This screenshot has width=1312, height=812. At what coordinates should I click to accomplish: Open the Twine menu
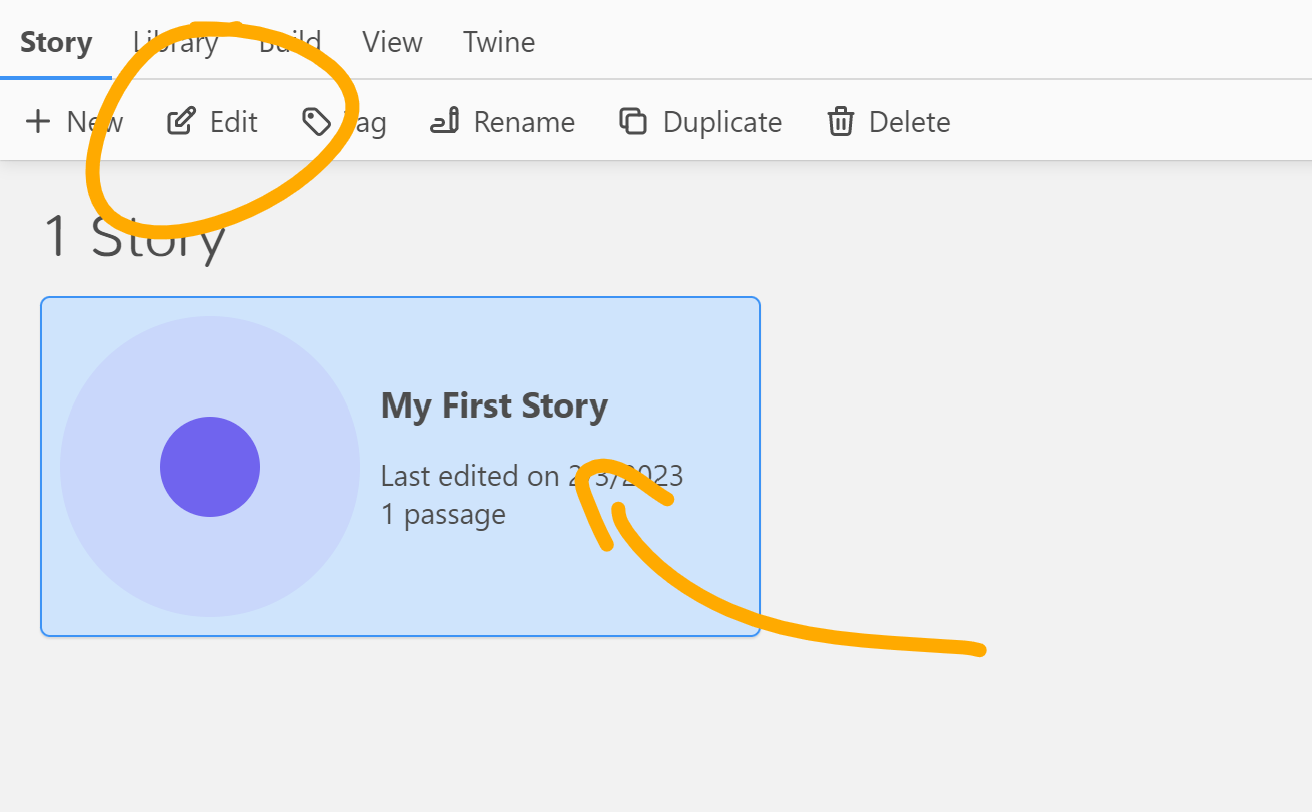click(498, 42)
